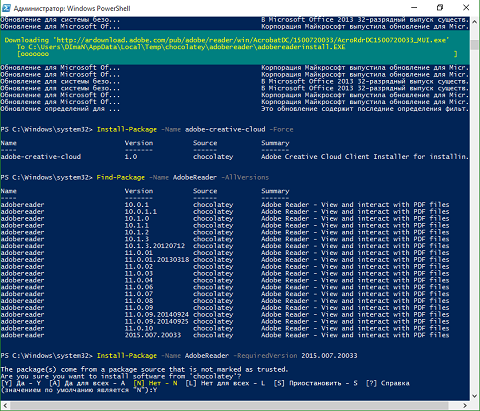Click the [Y] Да prompt option

tap(21, 383)
